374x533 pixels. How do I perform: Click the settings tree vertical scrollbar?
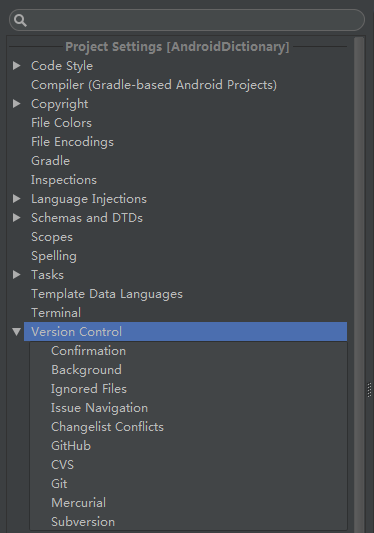pos(359,284)
